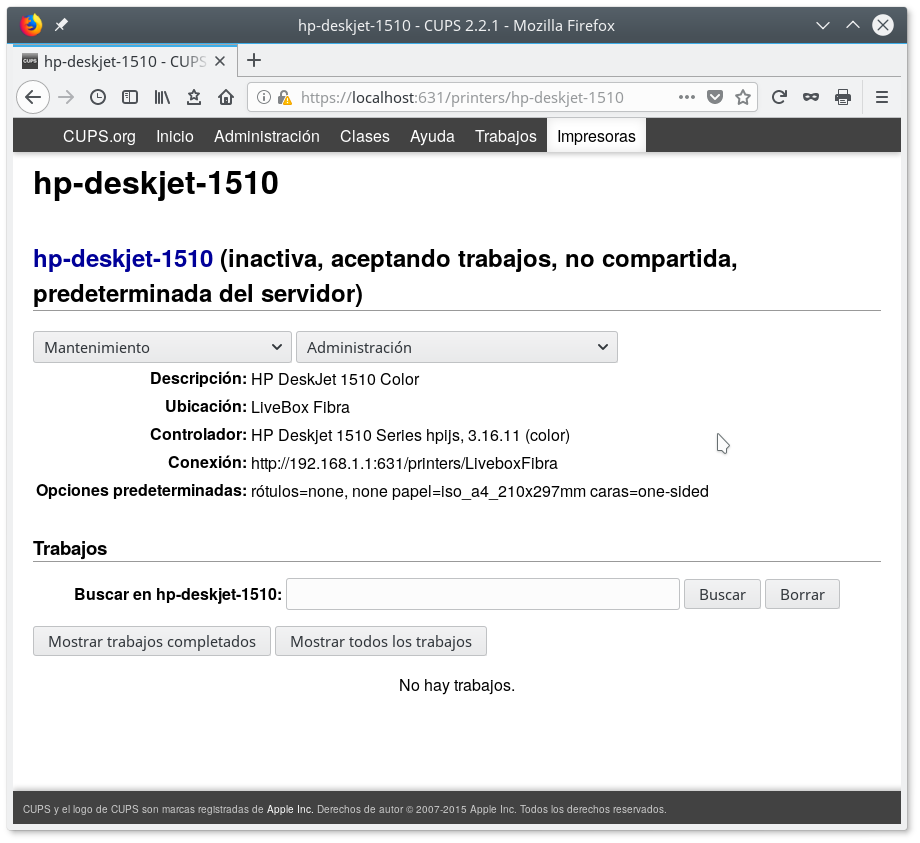
Task: Expand the Administración dropdown
Action: (x=456, y=347)
